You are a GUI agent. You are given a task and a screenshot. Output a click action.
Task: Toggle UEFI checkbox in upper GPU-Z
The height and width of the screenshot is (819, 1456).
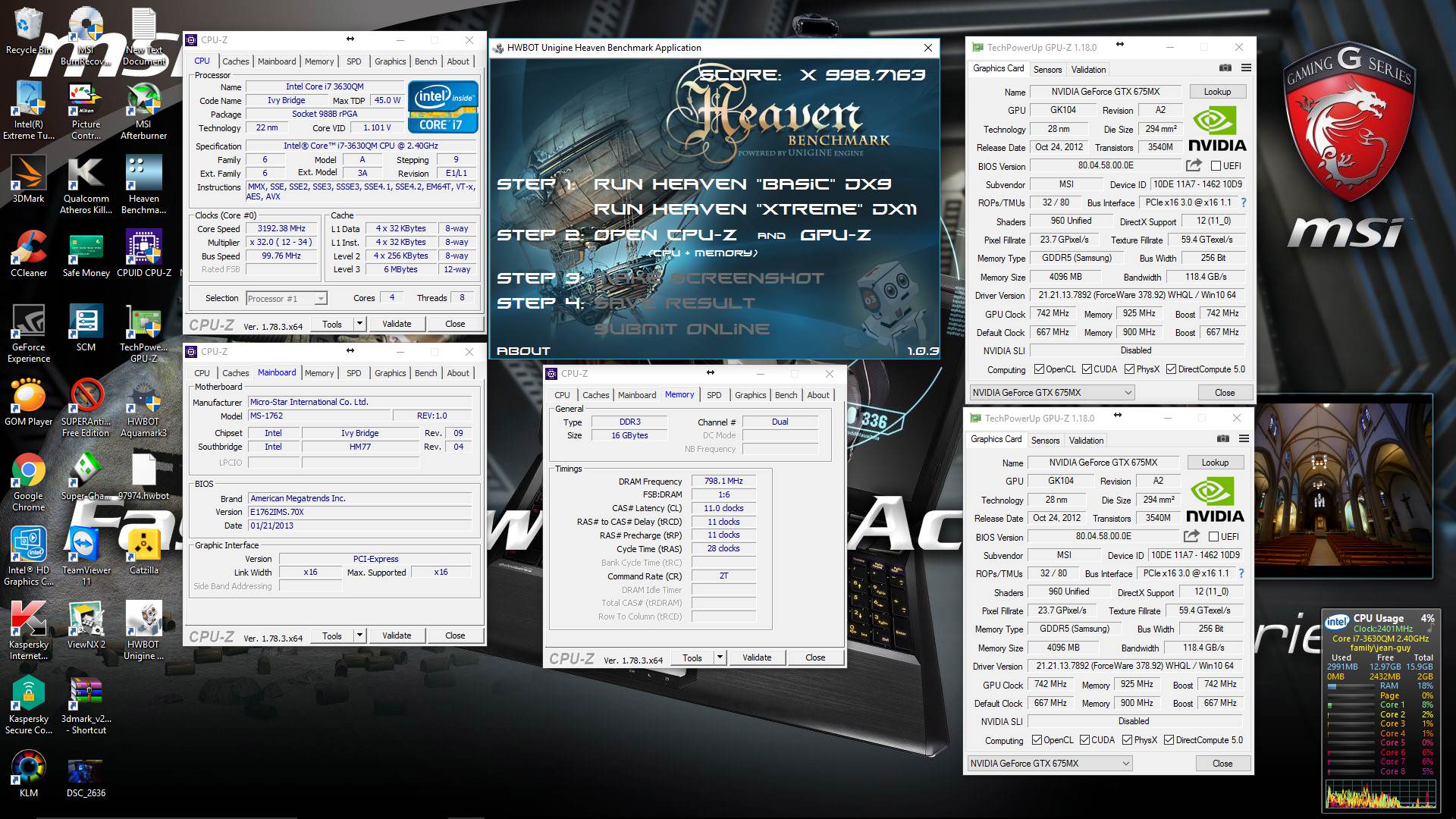click(x=1216, y=166)
